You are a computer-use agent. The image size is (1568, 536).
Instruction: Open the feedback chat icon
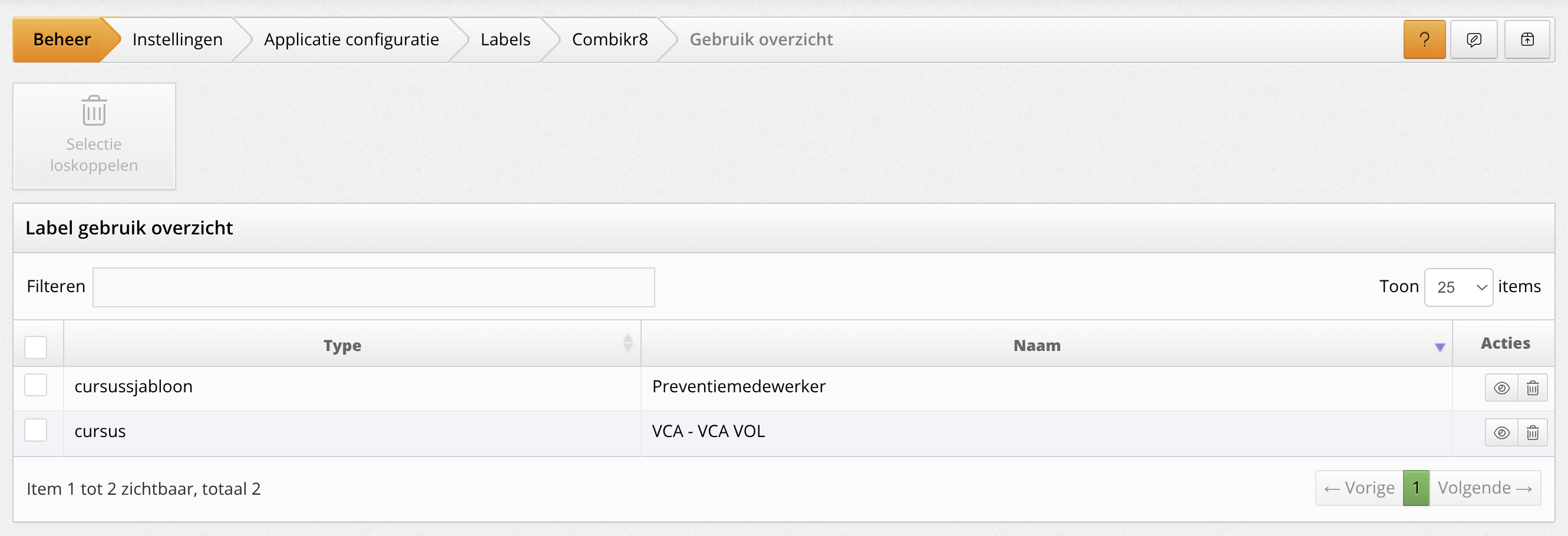[x=1473, y=39]
